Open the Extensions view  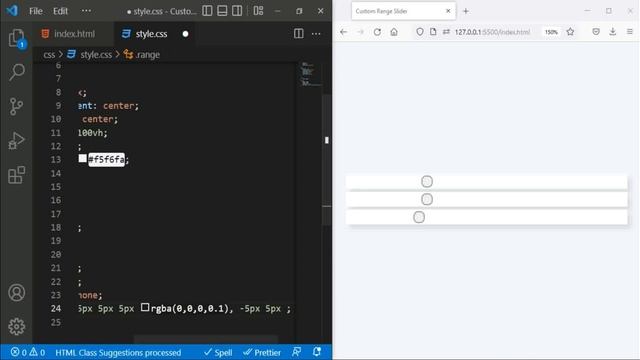pyautogui.click(x=16, y=175)
